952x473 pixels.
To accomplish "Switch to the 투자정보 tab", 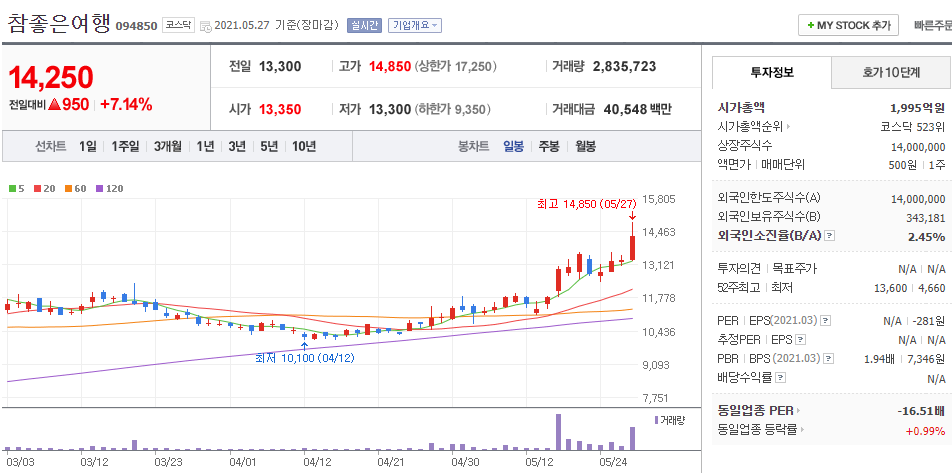I will point(772,73).
